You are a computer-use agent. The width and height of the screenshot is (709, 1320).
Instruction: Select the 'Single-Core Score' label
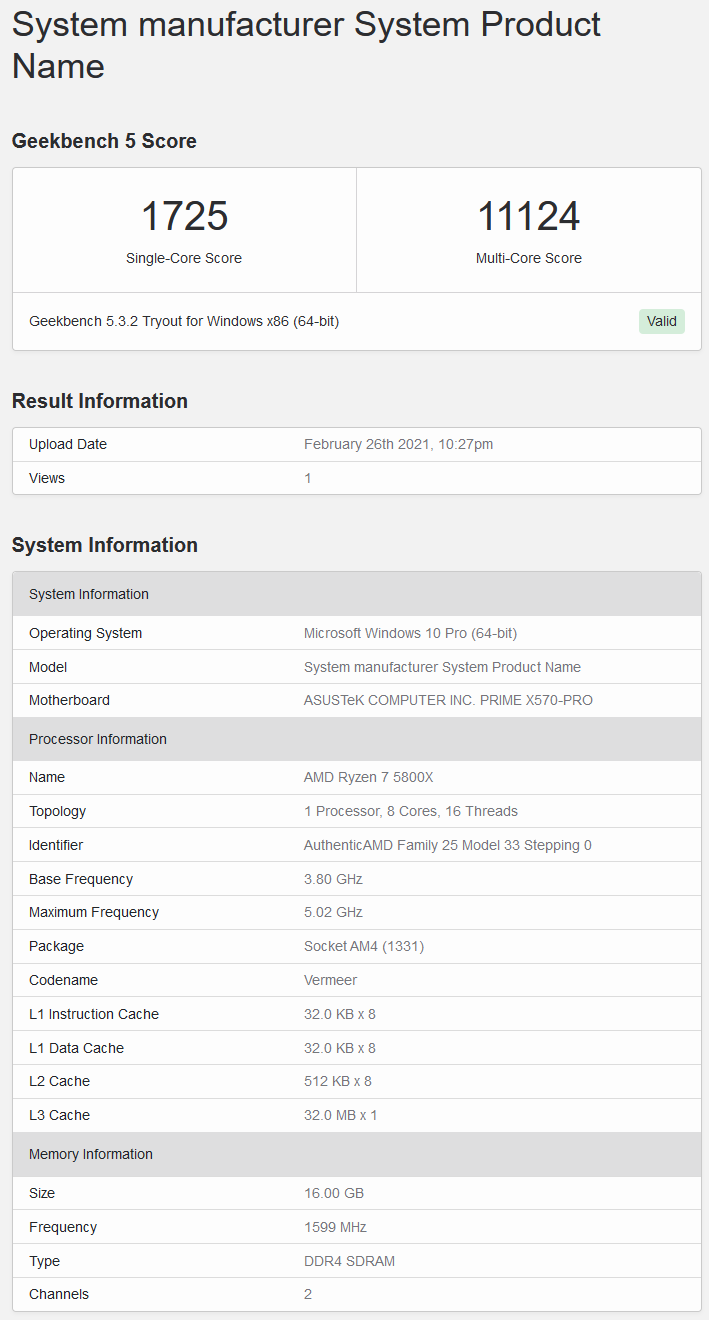point(184,258)
